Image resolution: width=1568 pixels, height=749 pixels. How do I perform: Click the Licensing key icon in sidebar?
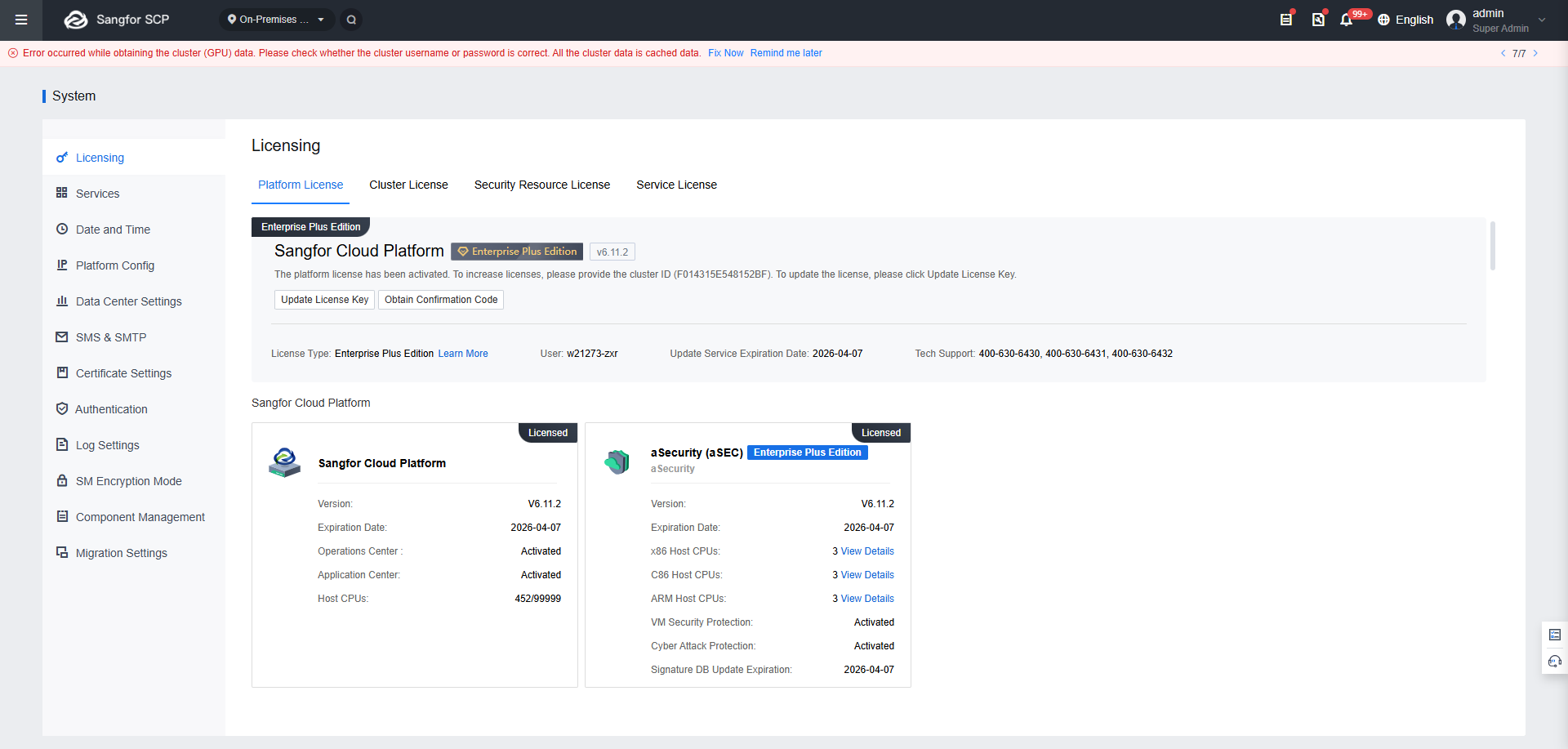(x=62, y=158)
